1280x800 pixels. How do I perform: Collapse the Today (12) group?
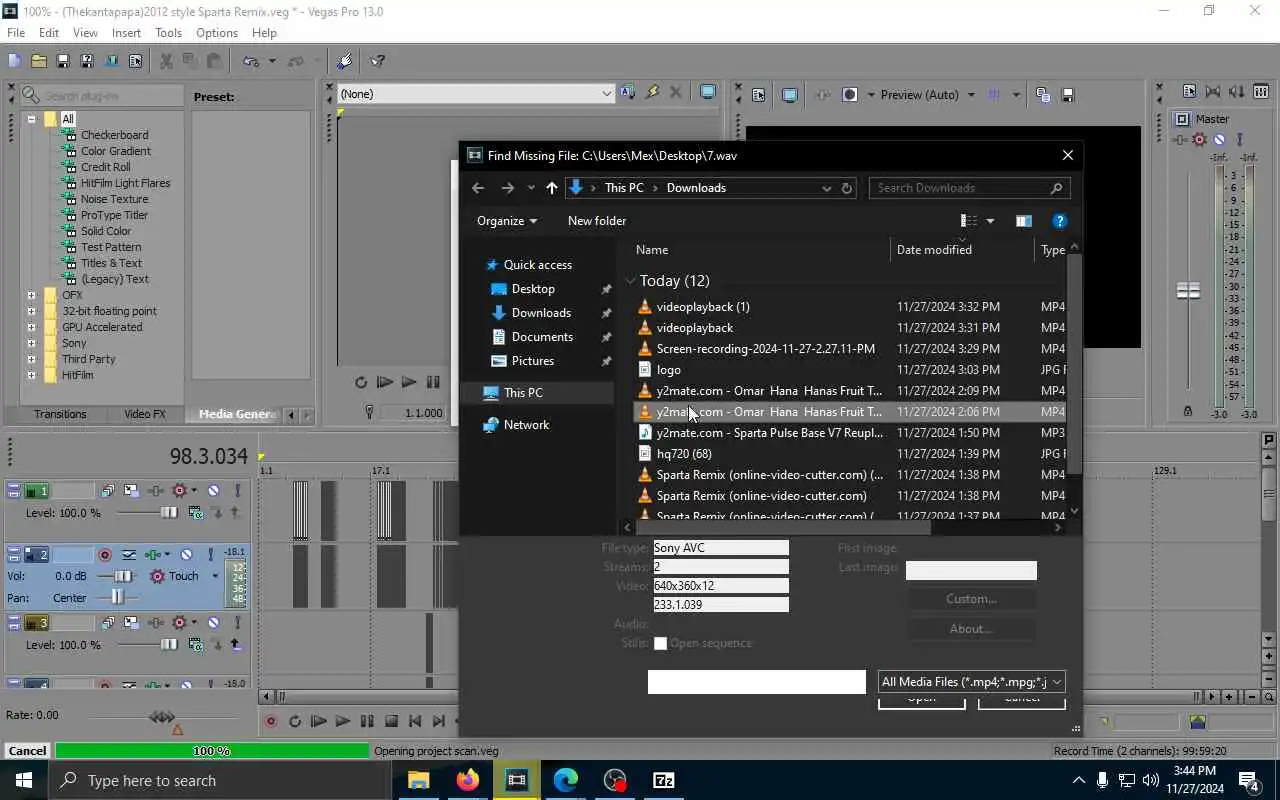point(630,281)
